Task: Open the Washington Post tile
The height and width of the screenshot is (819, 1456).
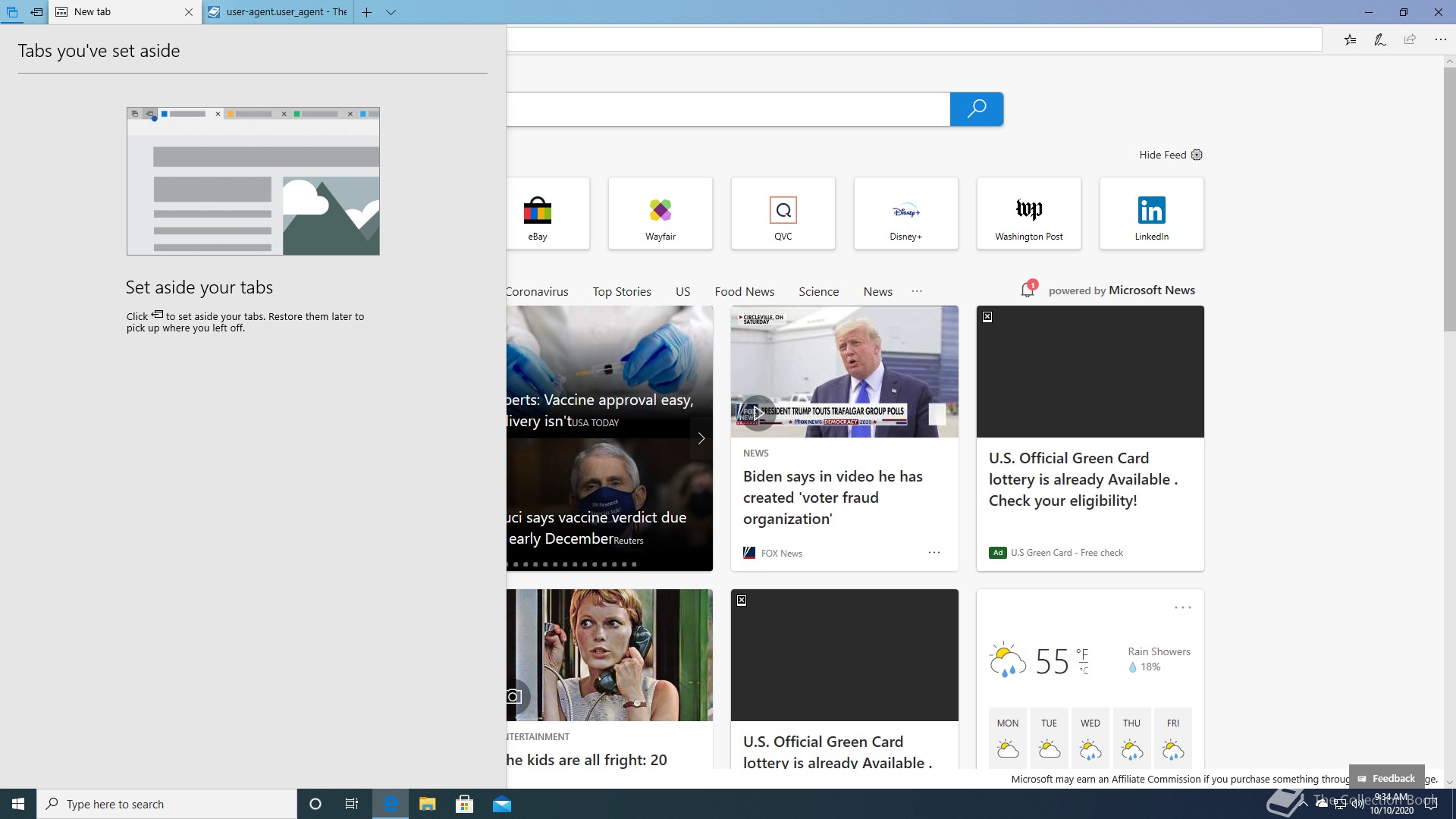Action: 1029,213
